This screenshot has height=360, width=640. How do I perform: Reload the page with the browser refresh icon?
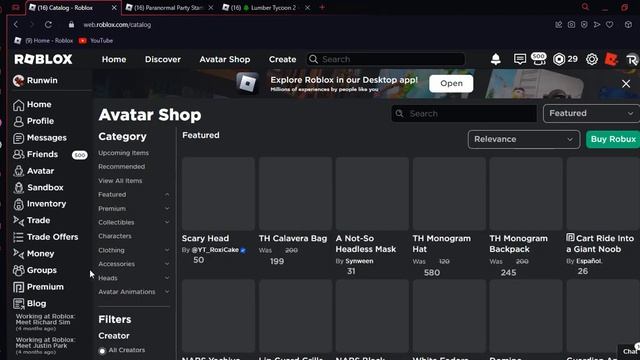pyautogui.click(x=48, y=24)
